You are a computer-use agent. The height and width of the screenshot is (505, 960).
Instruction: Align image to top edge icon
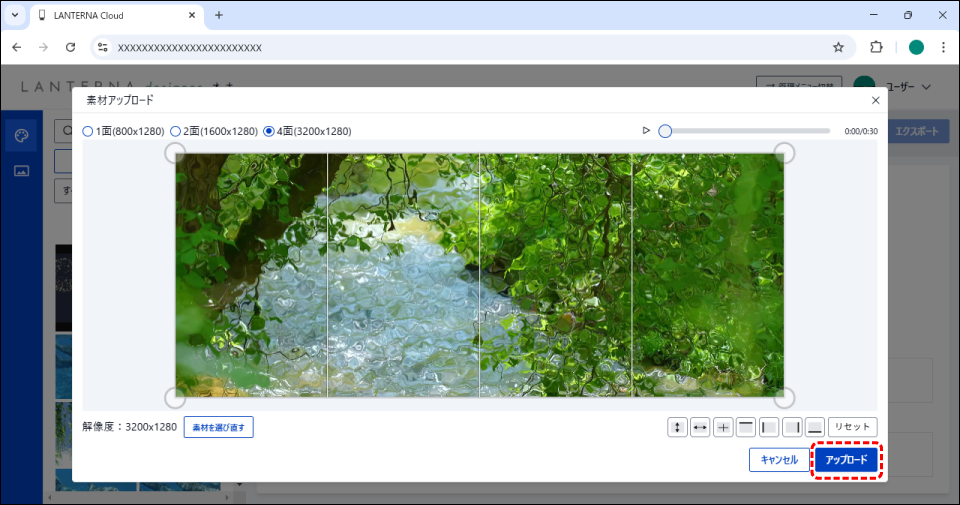pos(746,427)
